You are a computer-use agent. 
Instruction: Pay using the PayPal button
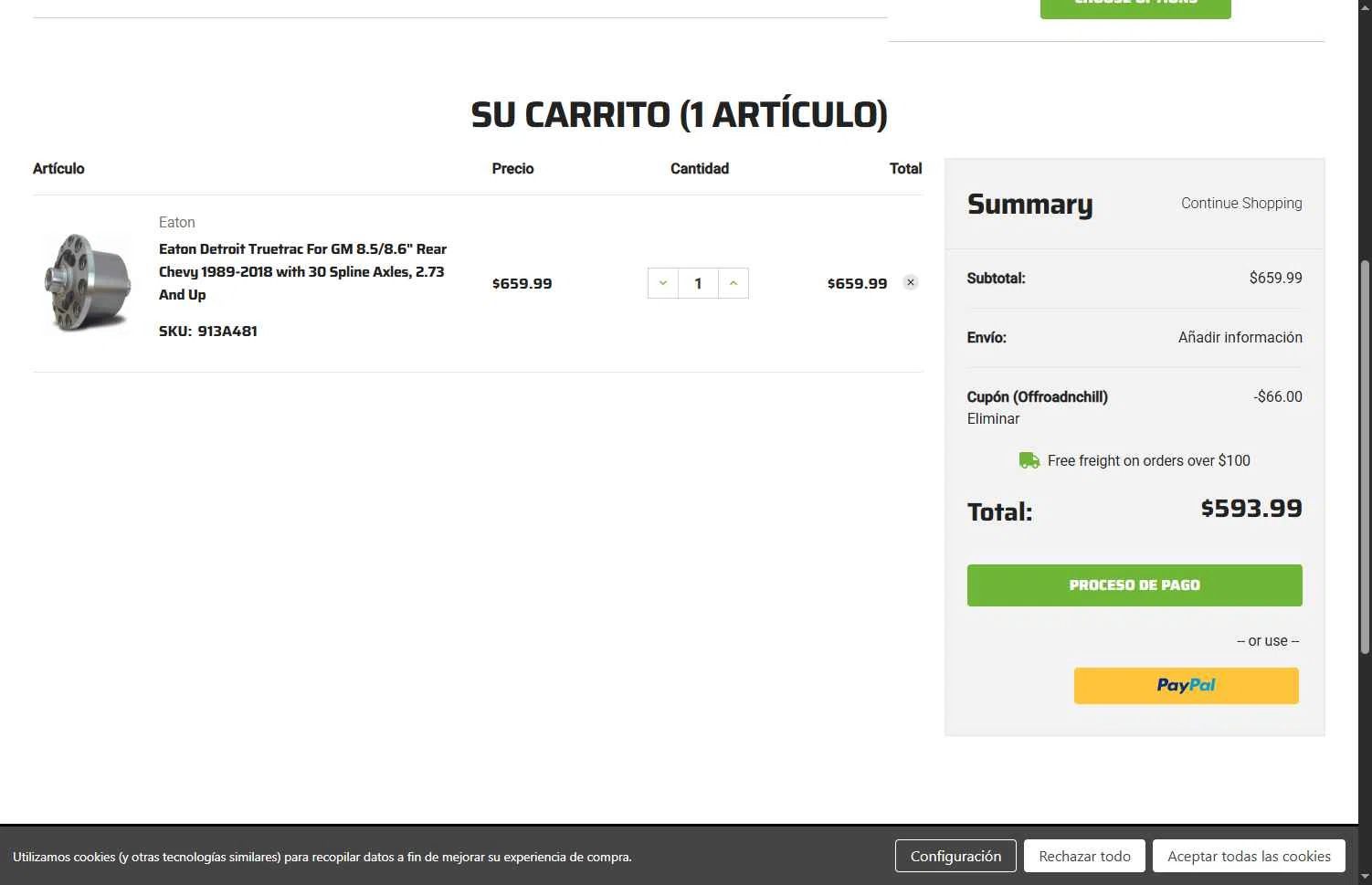point(1186,686)
